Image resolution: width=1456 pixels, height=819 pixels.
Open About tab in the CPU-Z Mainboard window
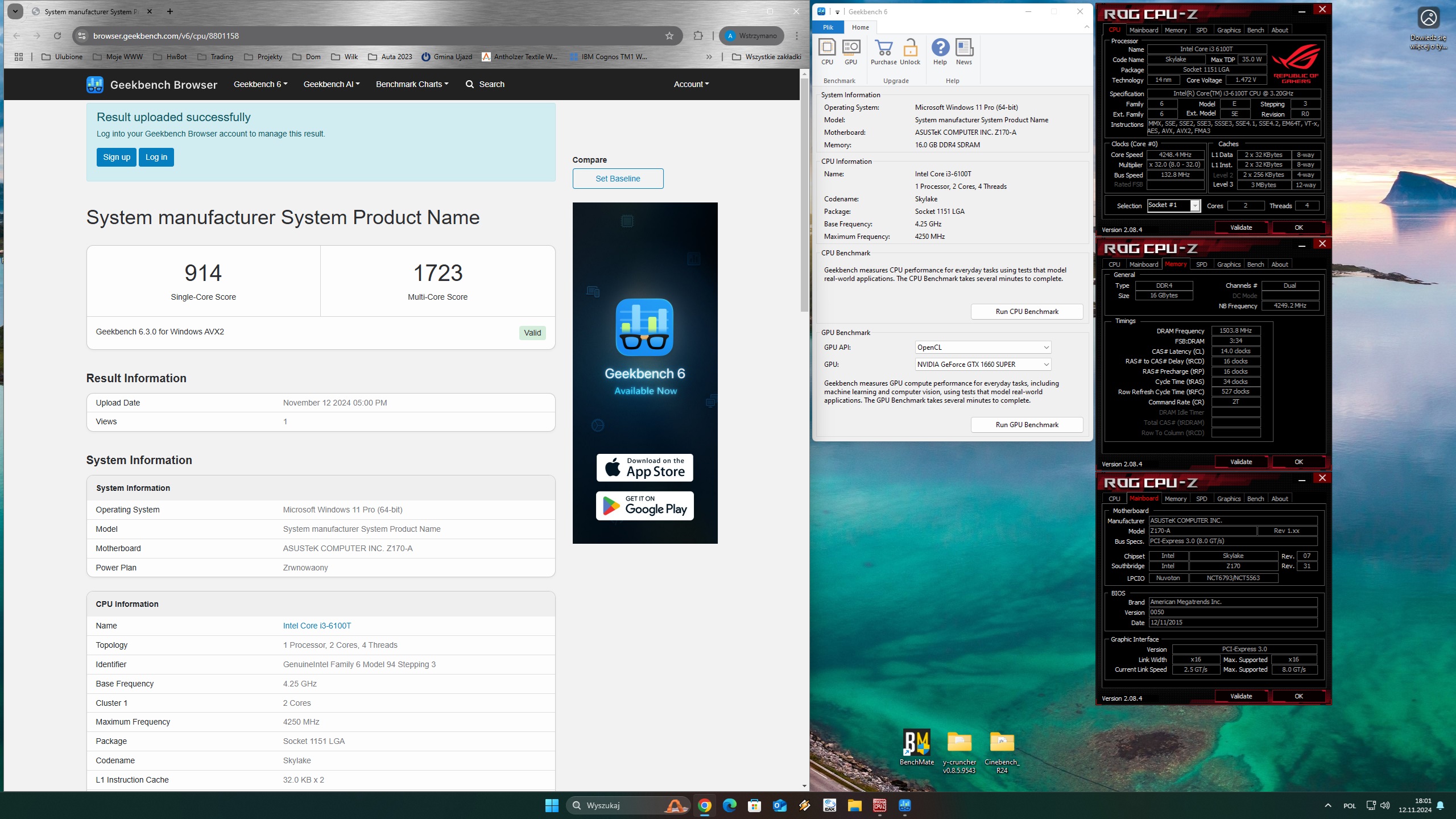click(x=1280, y=499)
